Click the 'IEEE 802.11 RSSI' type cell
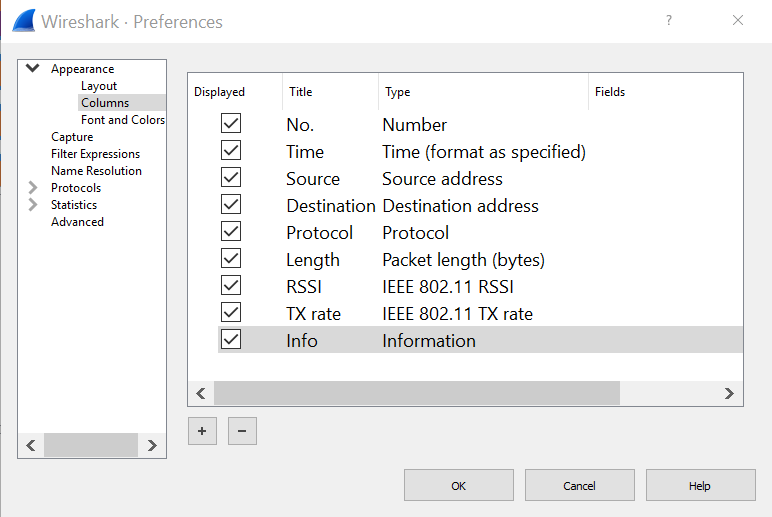 click(x=448, y=287)
